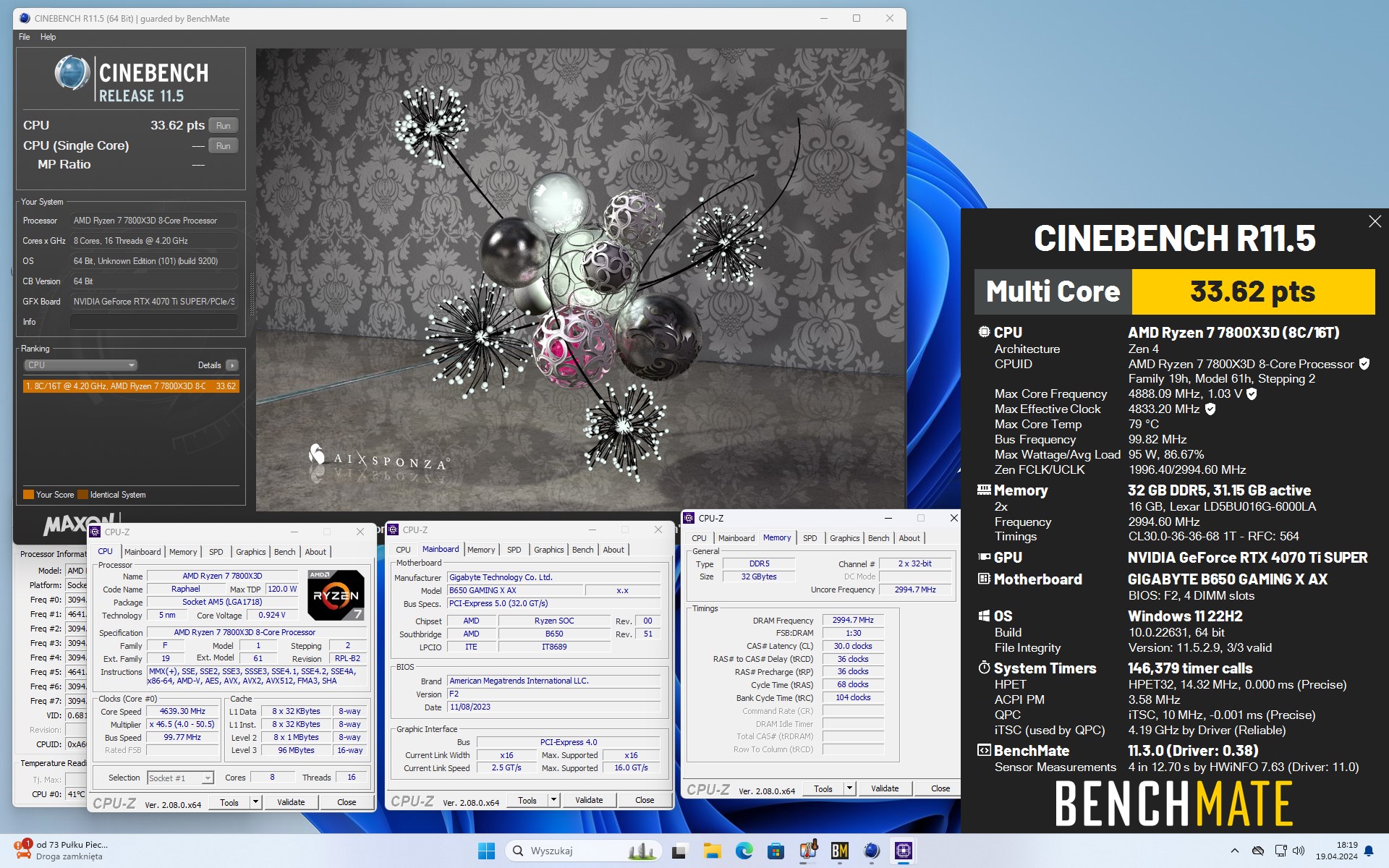This screenshot has width=1389, height=868.
Task: Launch Microsoft Edge from the taskbar
Action: pyautogui.click(x=744, y=851)
